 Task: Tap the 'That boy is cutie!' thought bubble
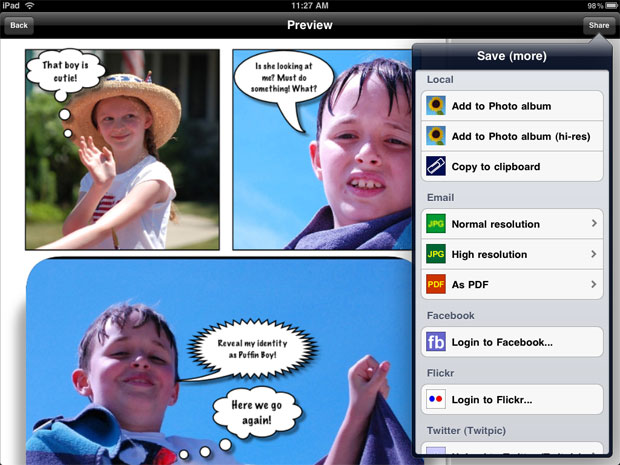(x=65, y=72)
